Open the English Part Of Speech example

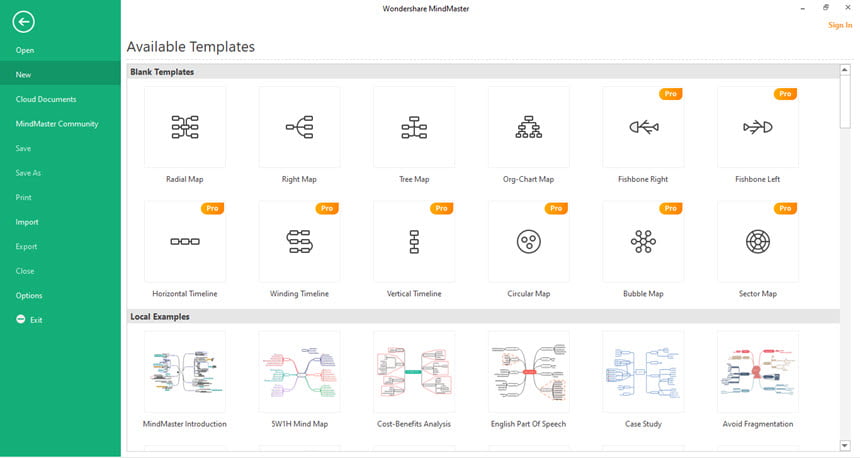(529, 371)
